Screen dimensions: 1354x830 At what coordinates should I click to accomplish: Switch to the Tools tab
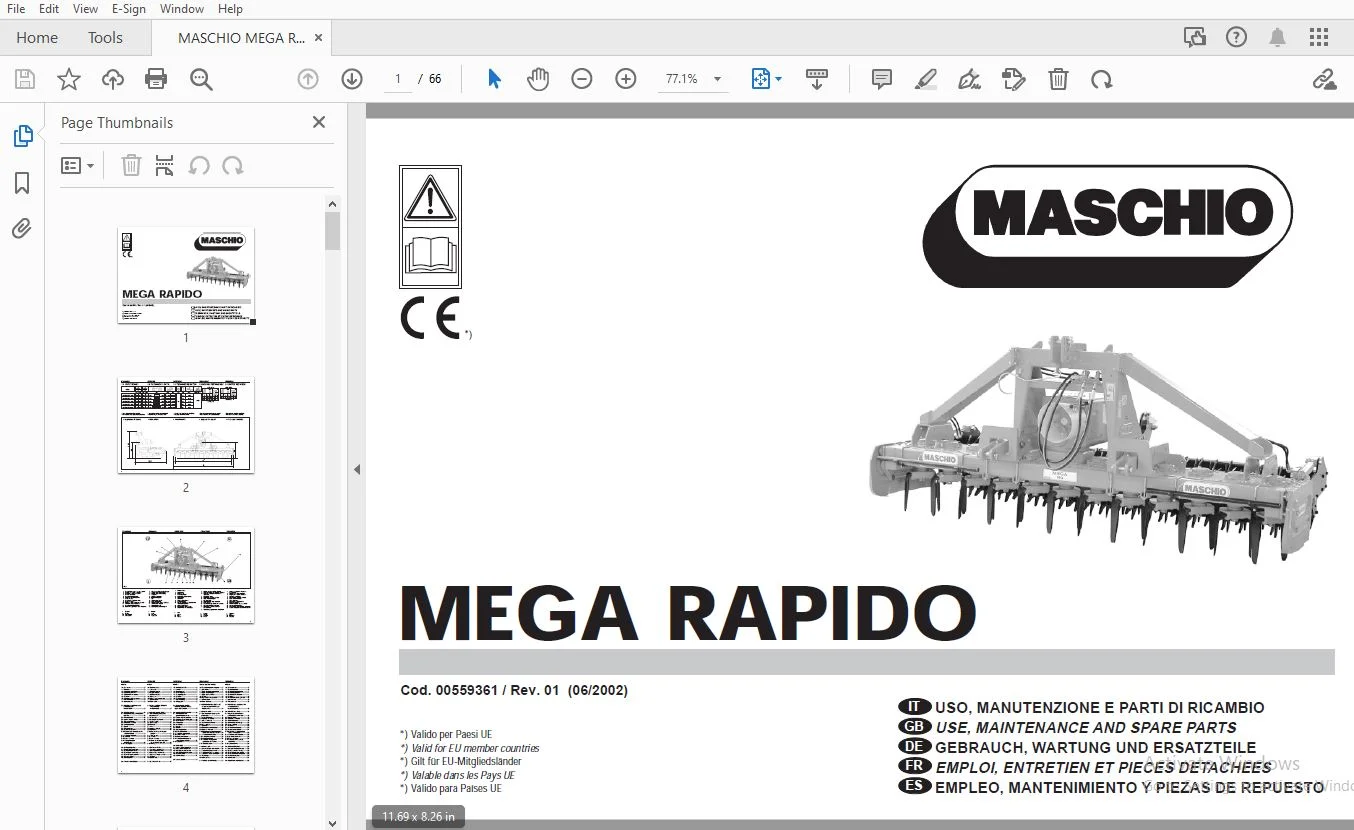[105, 38]
